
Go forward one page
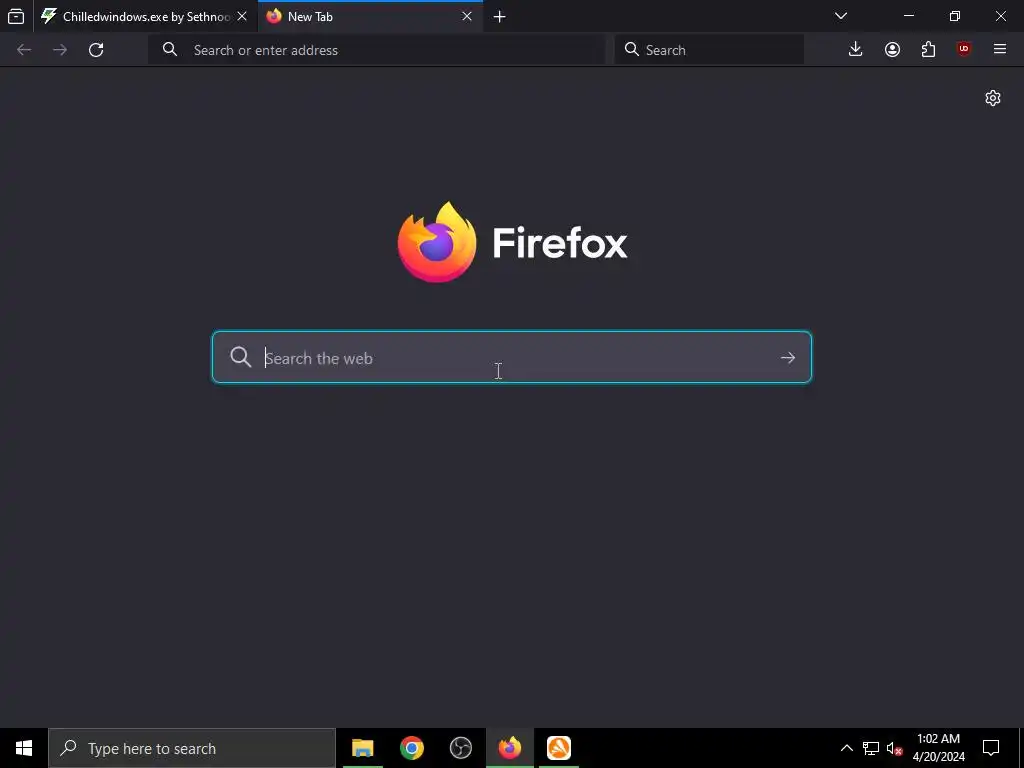[x=60, y=50]
